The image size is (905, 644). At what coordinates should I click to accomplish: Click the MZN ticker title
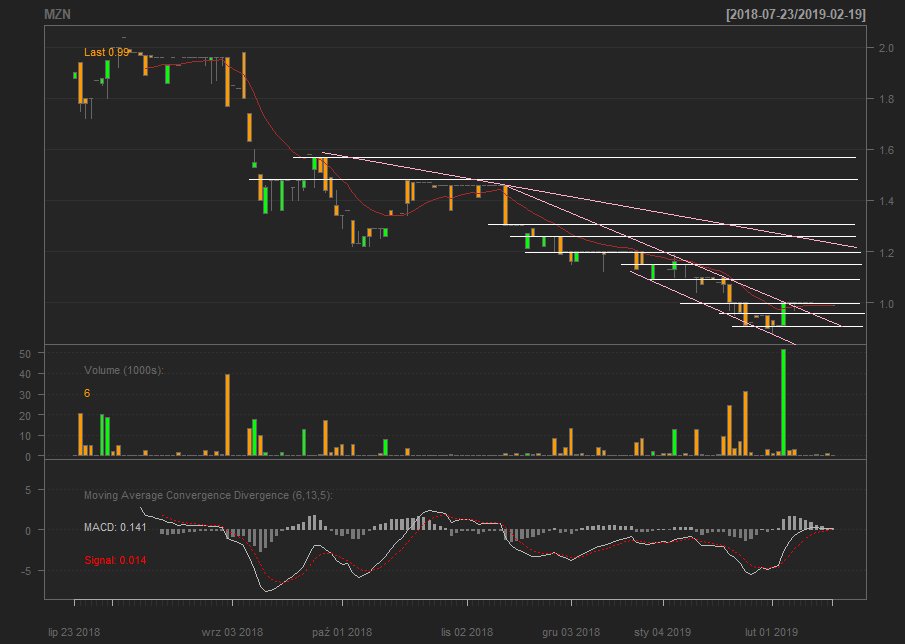point(58,14)
